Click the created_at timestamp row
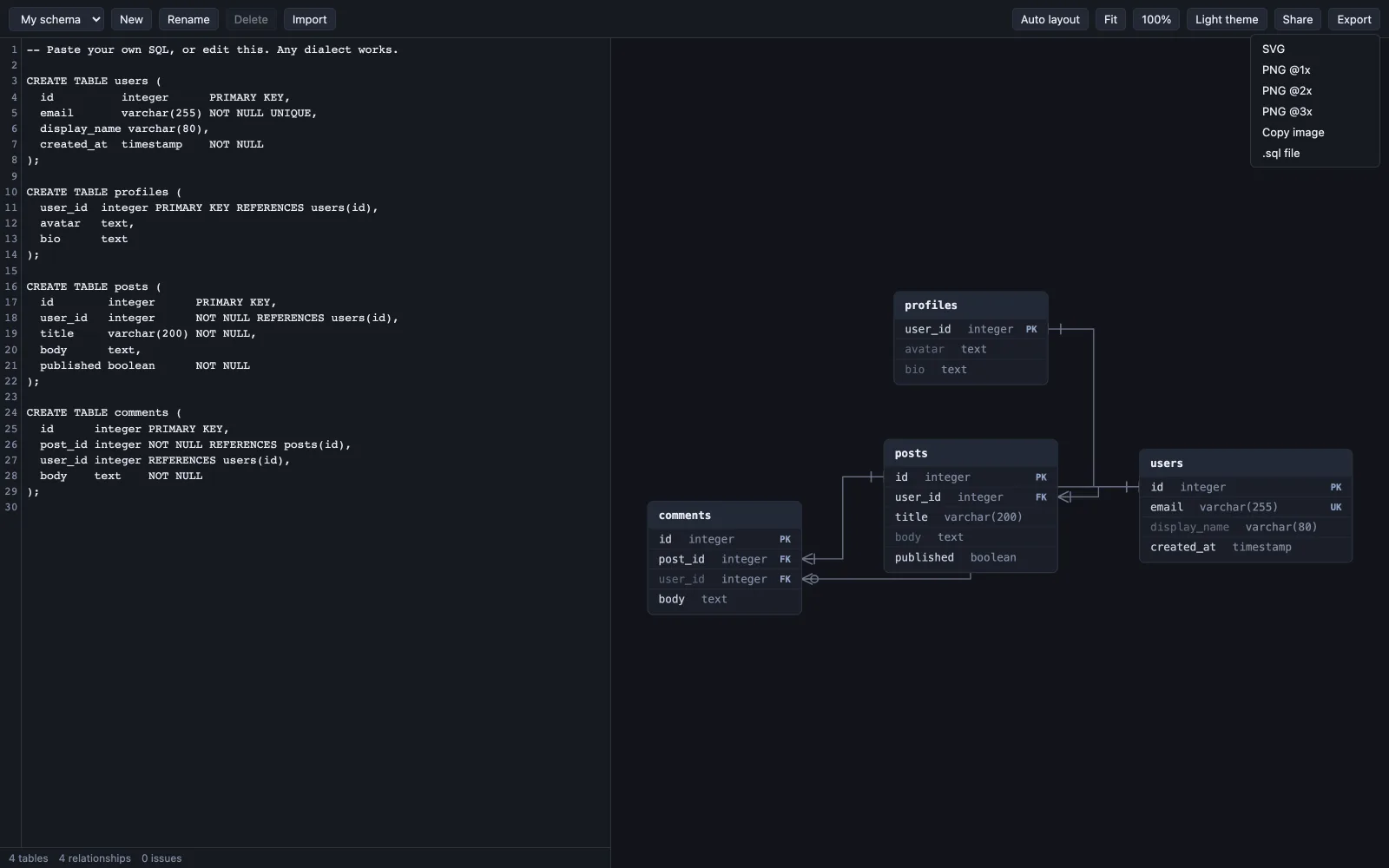 [x=1246, y=547]
